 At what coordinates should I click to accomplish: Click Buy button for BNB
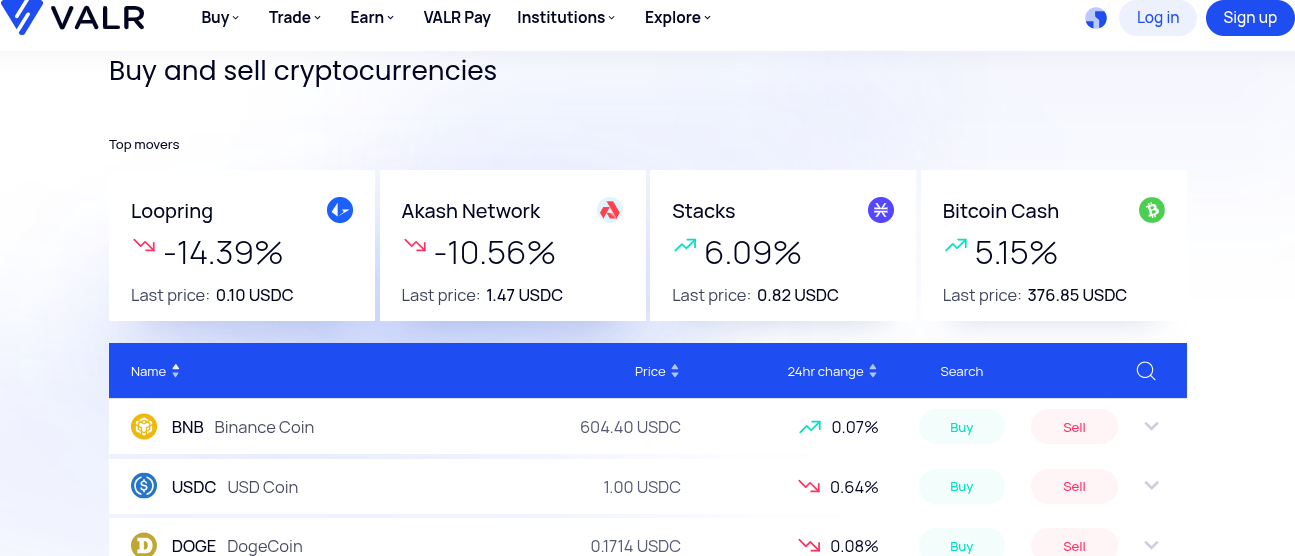(961, 427)
